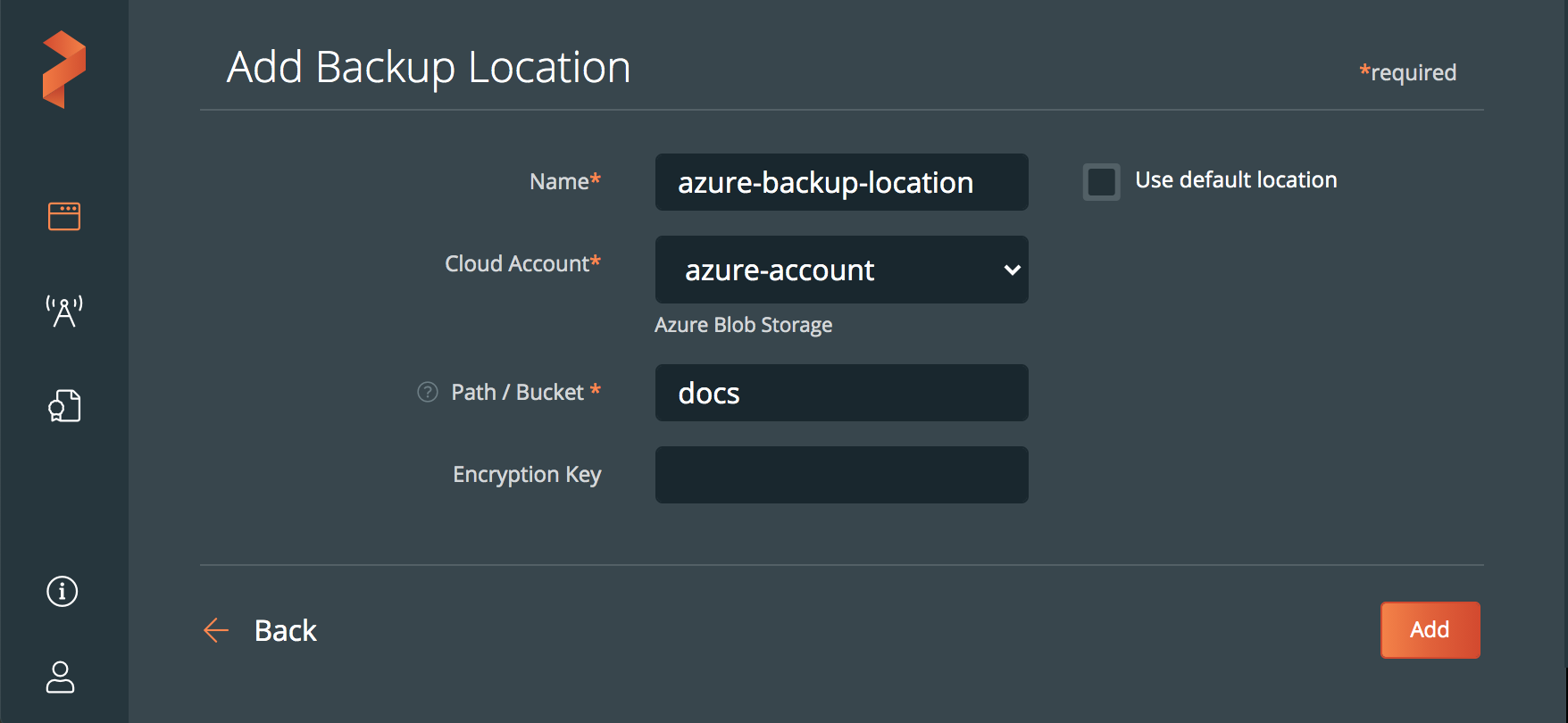The width and height of the screenshot is (1568, 723).
Task: Click the Path / Bucket field containing docs
Action: point(841,393)
